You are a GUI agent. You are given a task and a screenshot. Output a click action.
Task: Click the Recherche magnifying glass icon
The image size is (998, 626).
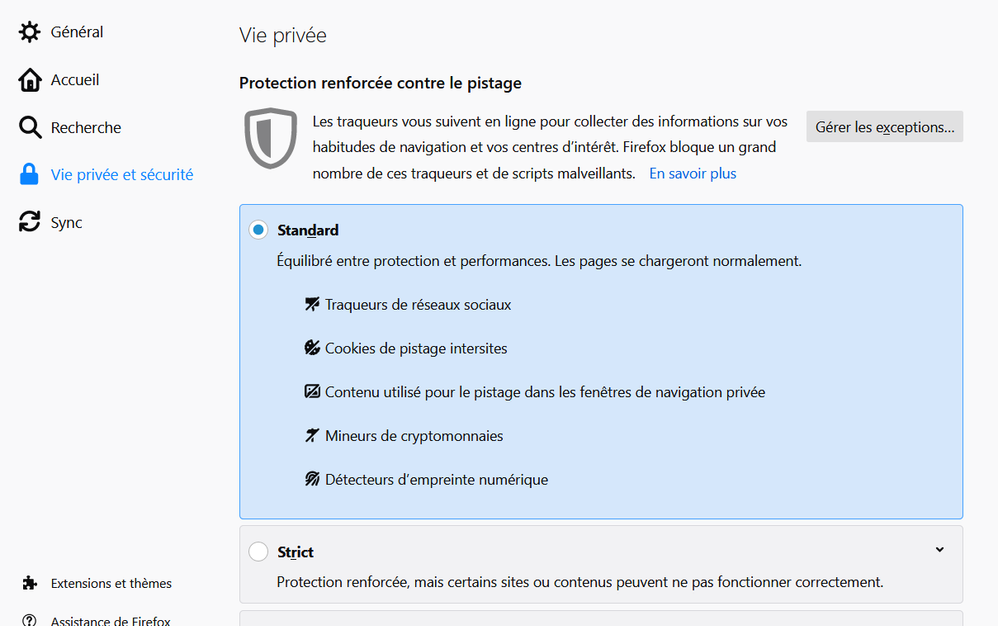(x=29, y=127)
